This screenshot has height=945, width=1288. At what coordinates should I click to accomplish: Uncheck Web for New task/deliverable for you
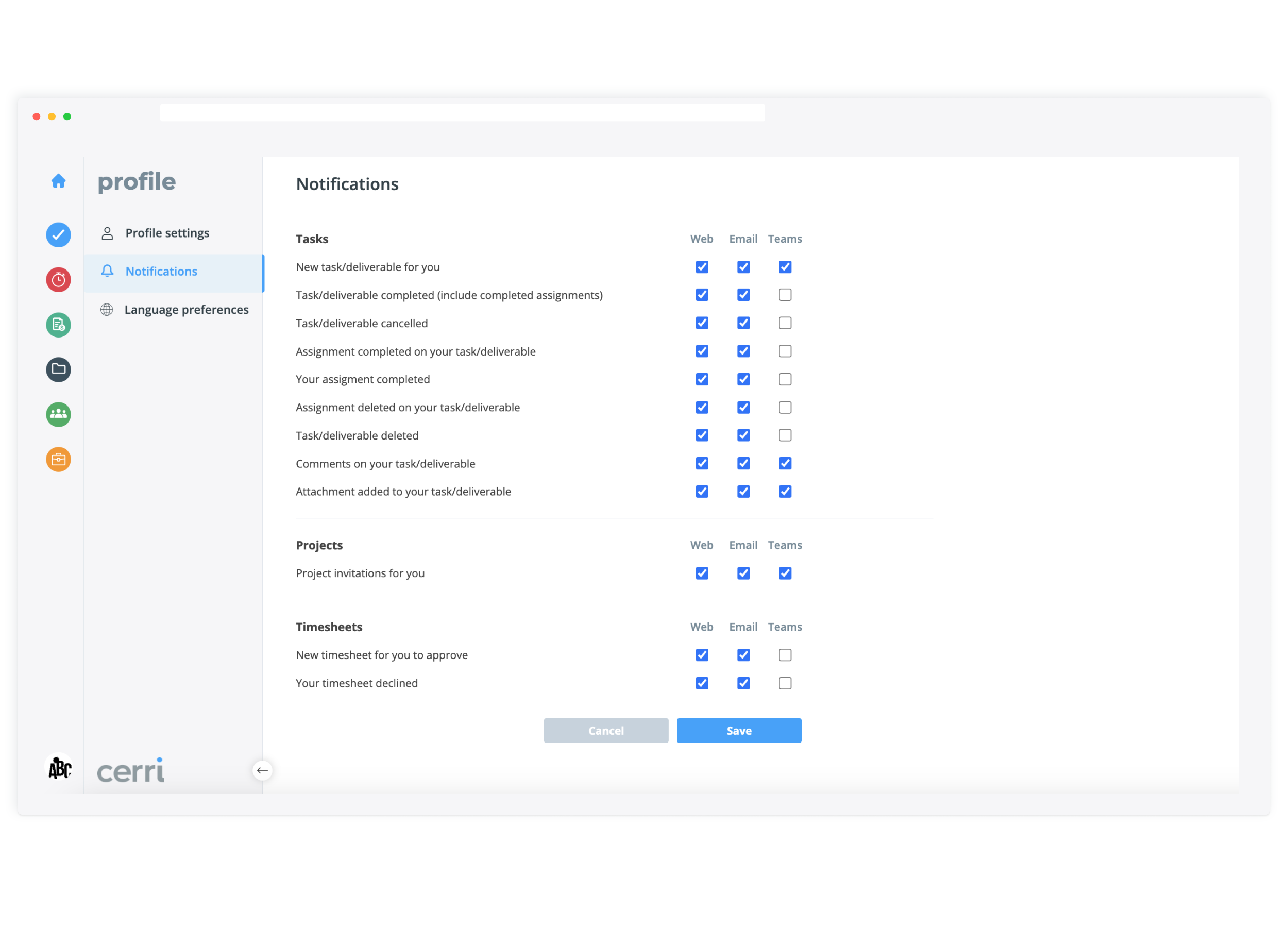click(x=702, y=267)
